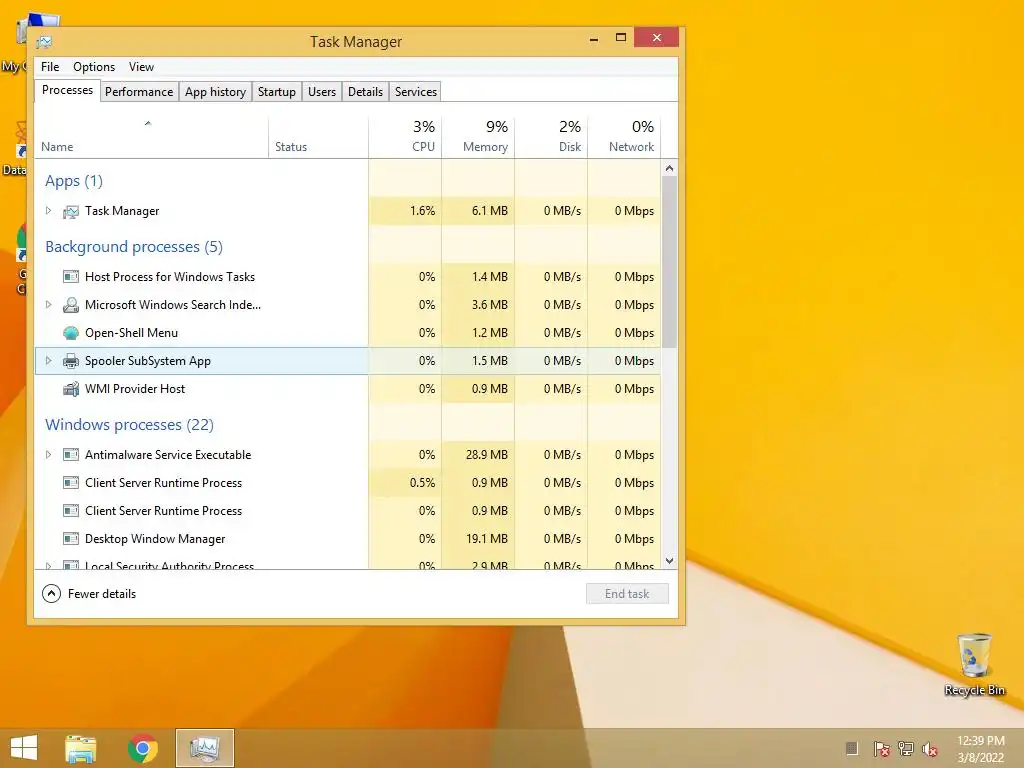Screen dimensions: 1024x768
Task: Click the End task button
Action: 627,594
